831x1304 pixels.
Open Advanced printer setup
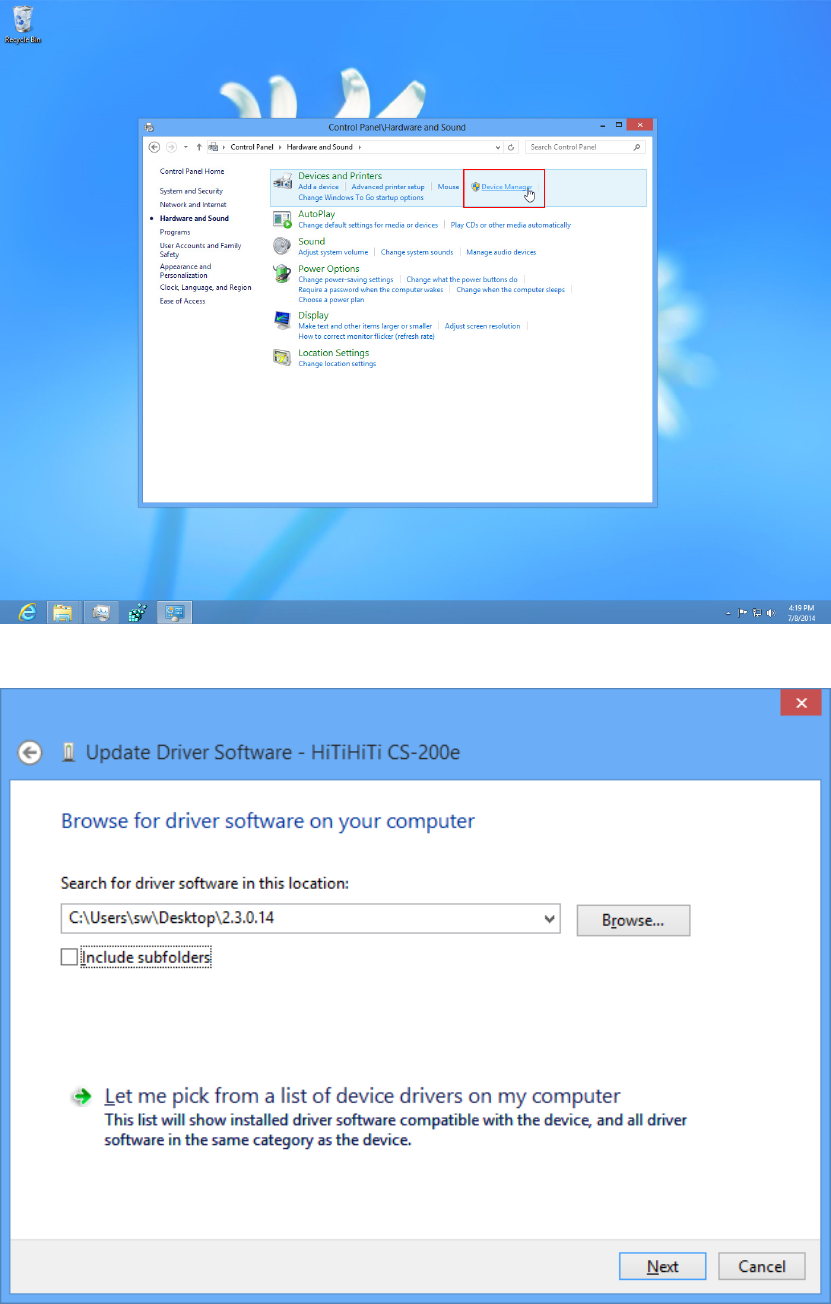[388, 187]
